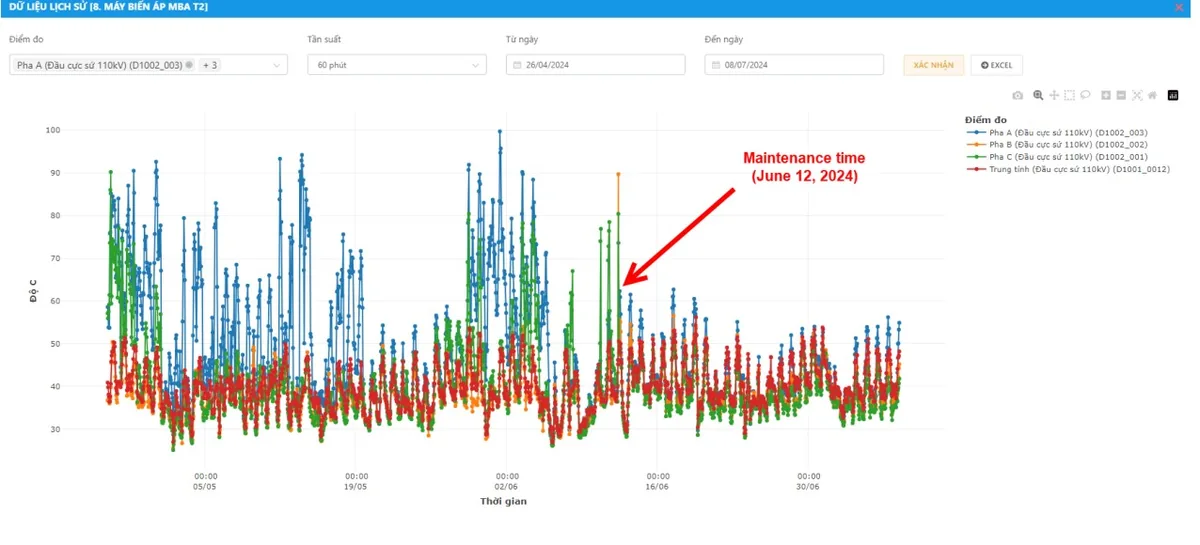The image size is (1200, 545).
Task: Select the Zoom magnifier tool
Action: [x=1039, y=95]
